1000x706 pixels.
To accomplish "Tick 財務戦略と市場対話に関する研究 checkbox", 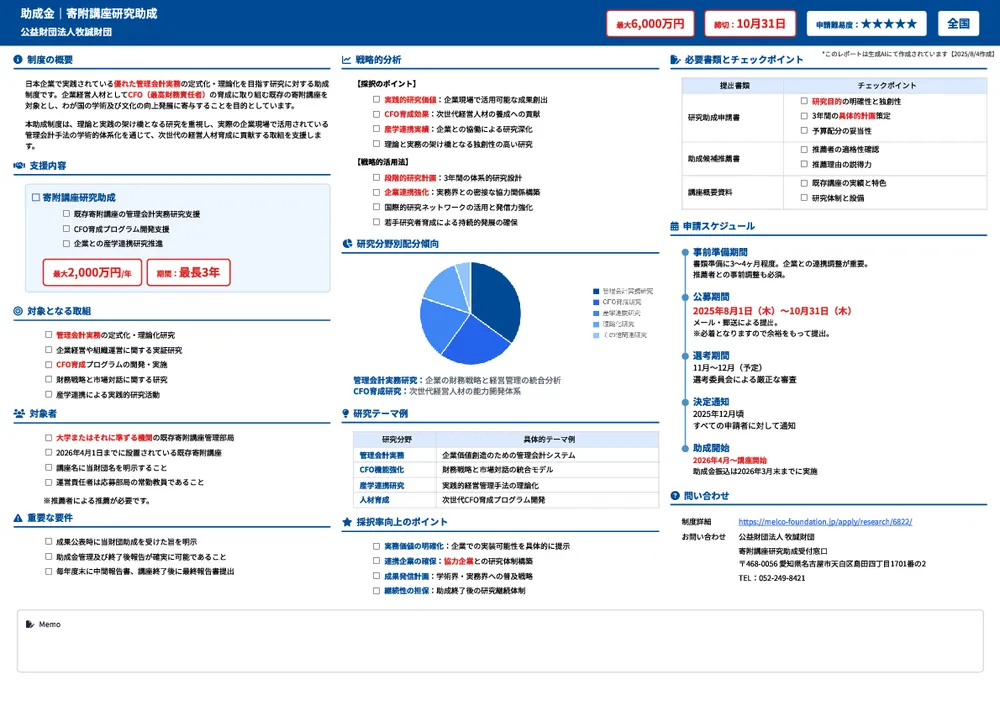I will (48, 379).
